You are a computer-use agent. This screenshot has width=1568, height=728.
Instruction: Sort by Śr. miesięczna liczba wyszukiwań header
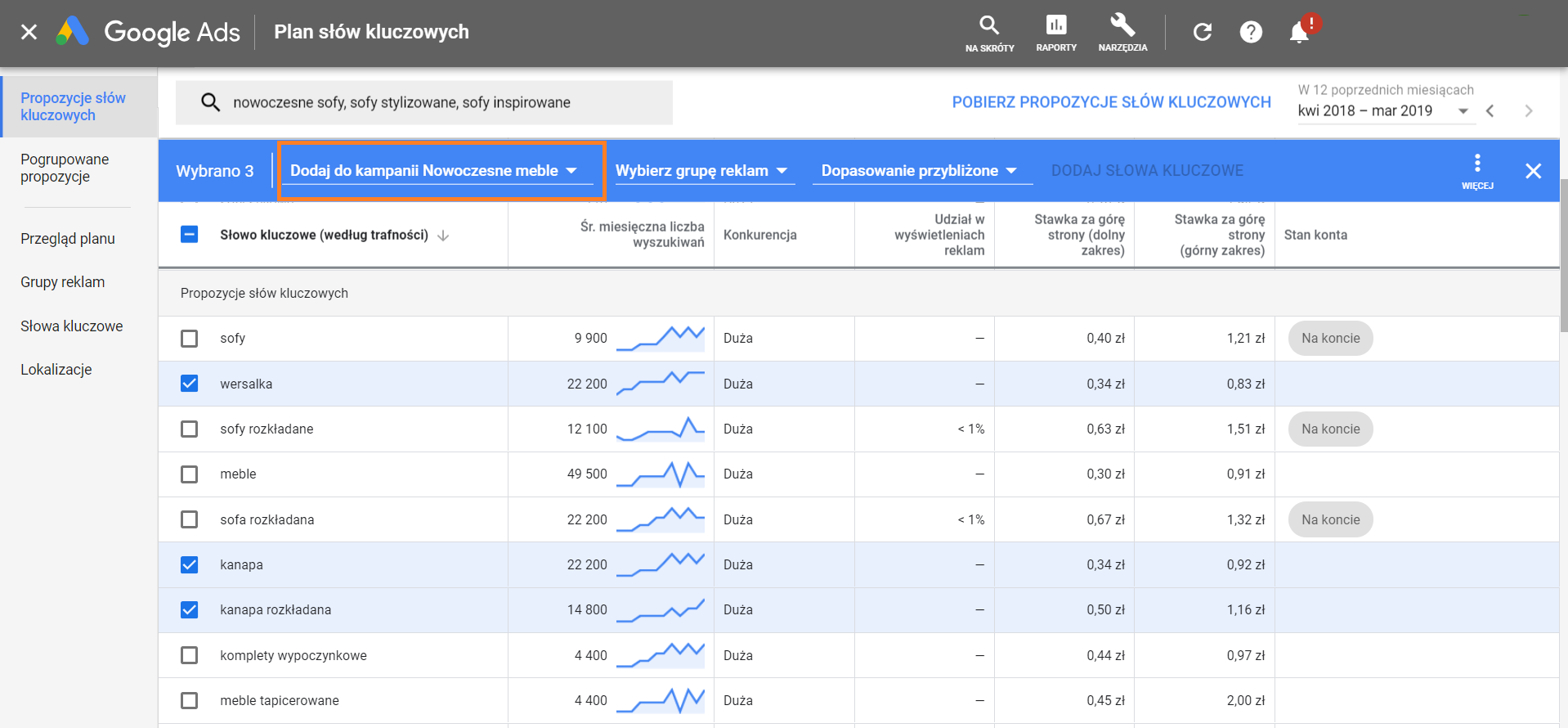pyautogui.click(x=643, y=235)
